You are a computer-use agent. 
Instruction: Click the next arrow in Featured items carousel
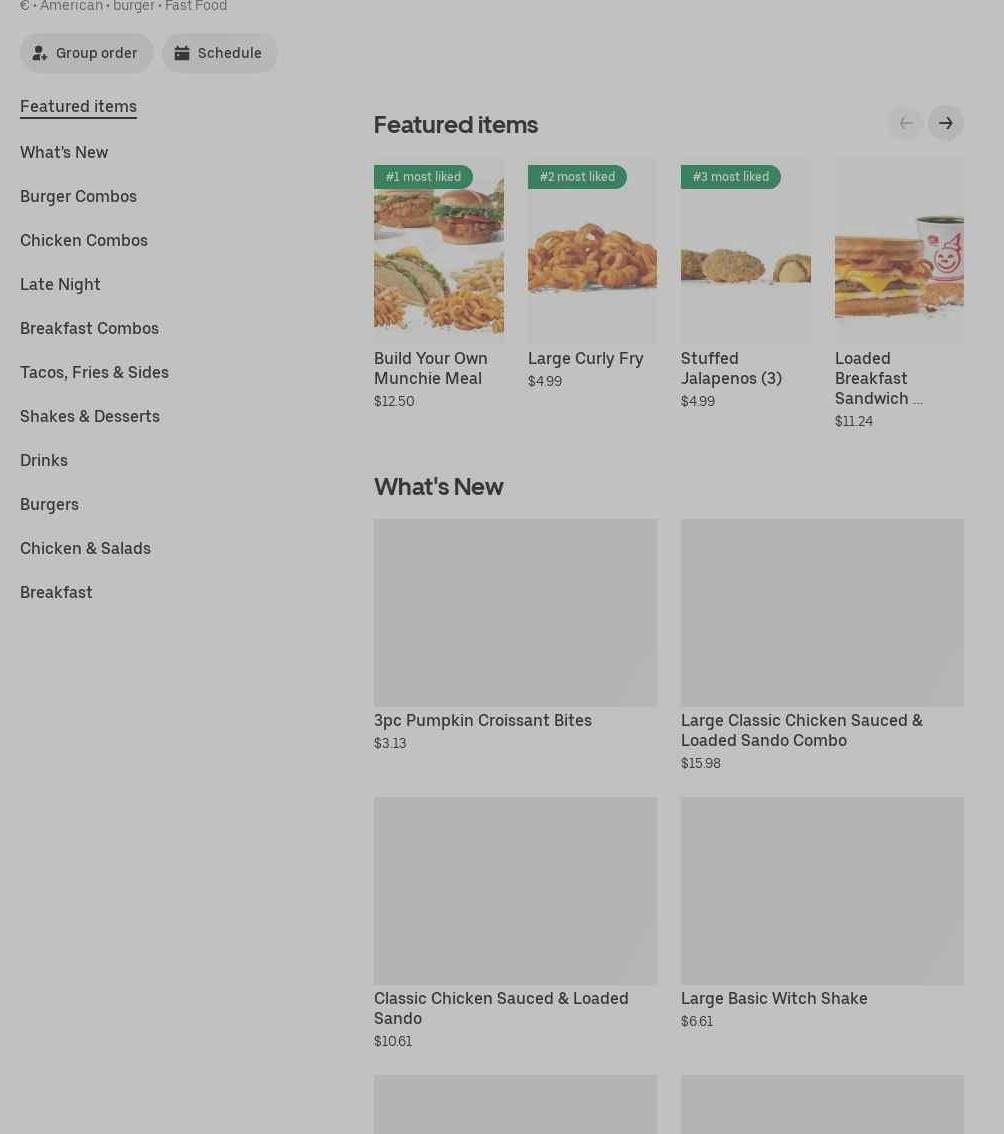click(945, 123)
